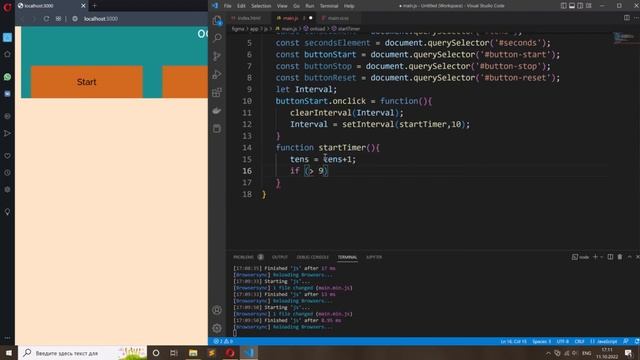The height and width of the screenshot is (360, 640).
Task: Open the Help menu
Action: point(349,6)
